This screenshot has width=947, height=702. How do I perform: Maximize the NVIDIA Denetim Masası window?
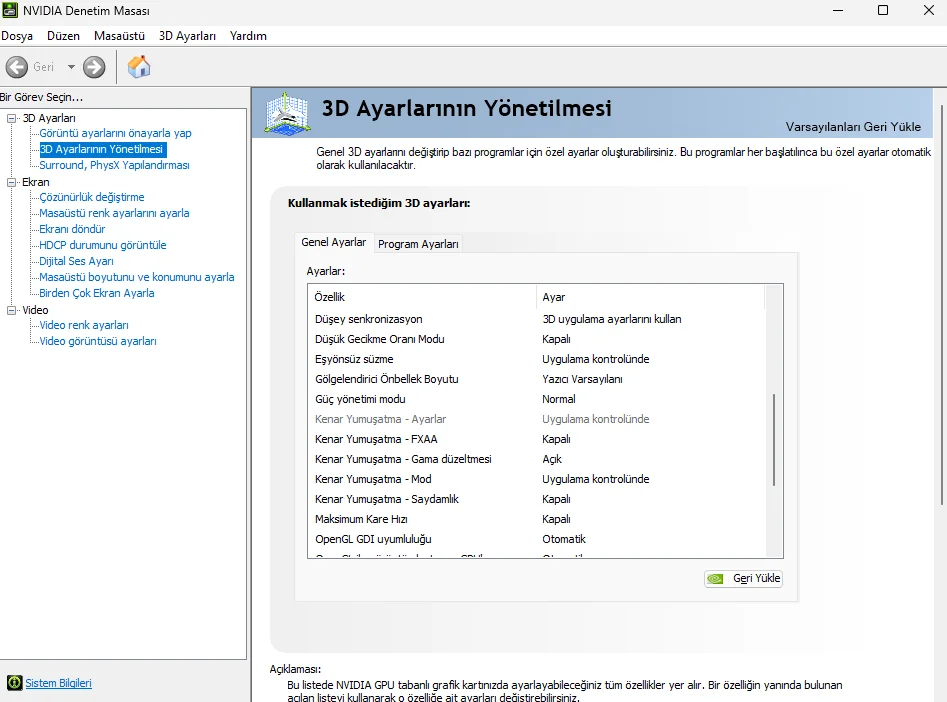pos(883,10)
